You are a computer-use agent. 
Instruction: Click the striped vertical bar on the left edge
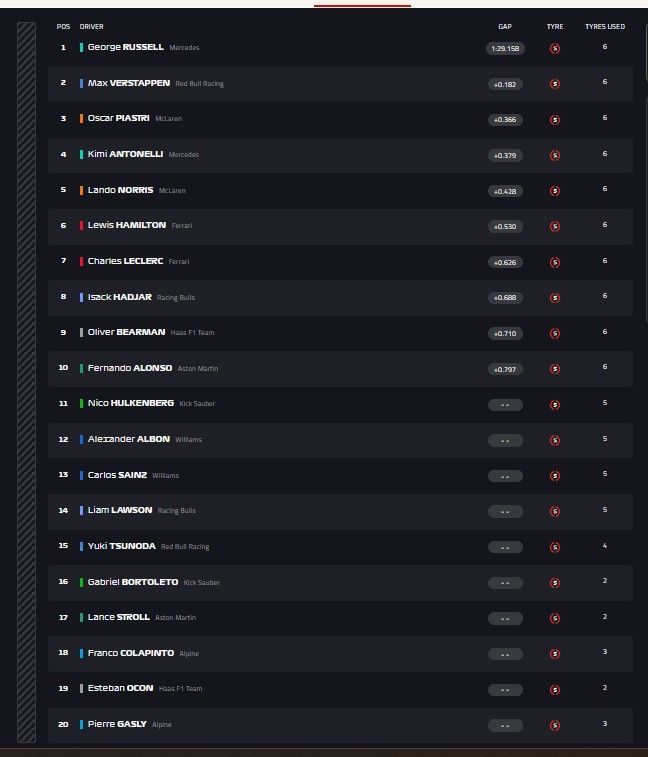pyautogui.click(x=27, y=382)
